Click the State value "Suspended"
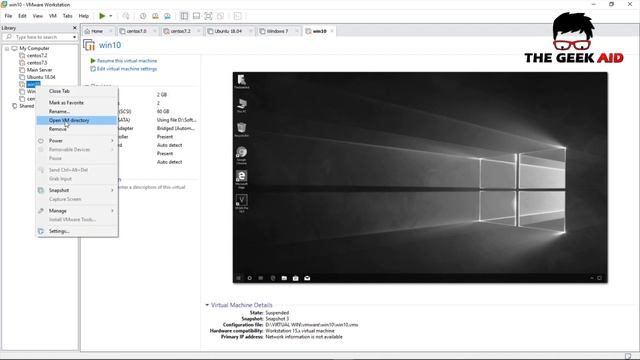The width and height of the screenshot is (640, 360). pos(277,313)
